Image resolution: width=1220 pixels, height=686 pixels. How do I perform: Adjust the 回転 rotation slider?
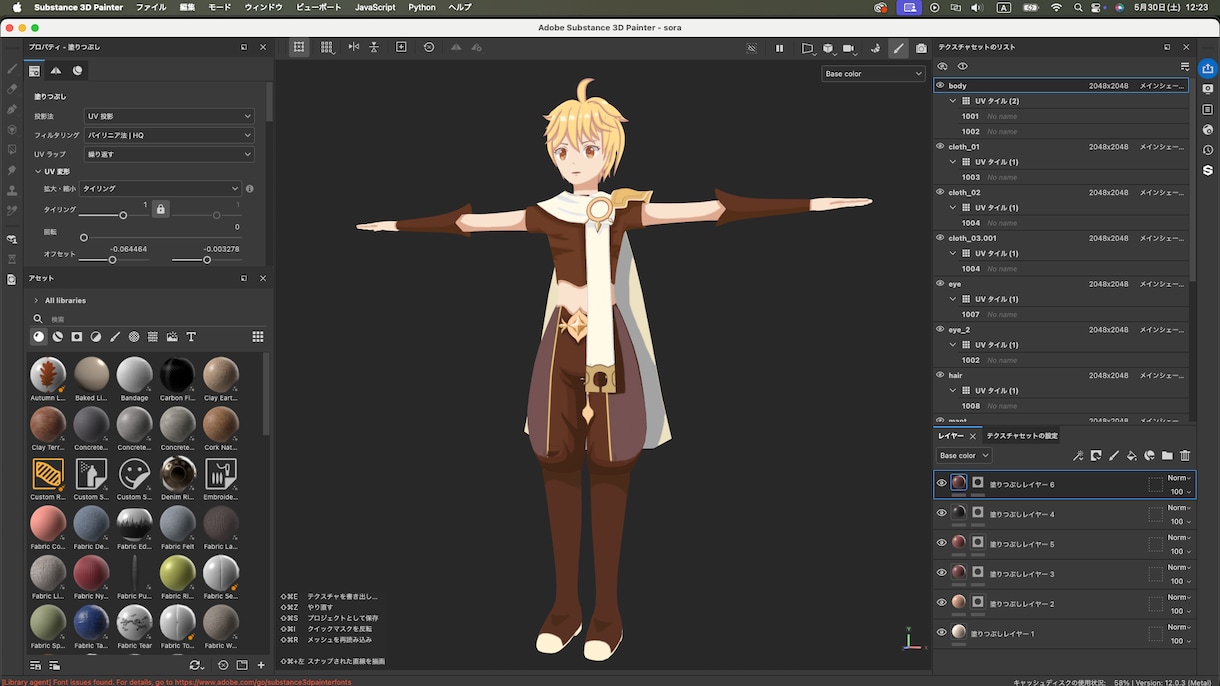(83, 237)
